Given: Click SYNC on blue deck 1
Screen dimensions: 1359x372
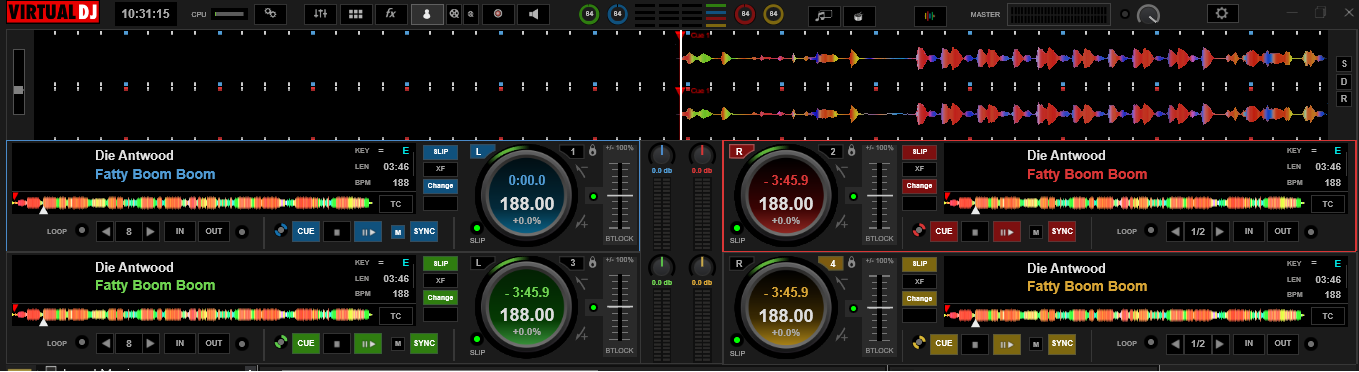Looking at the screenshot, I should tap(424, 232).
